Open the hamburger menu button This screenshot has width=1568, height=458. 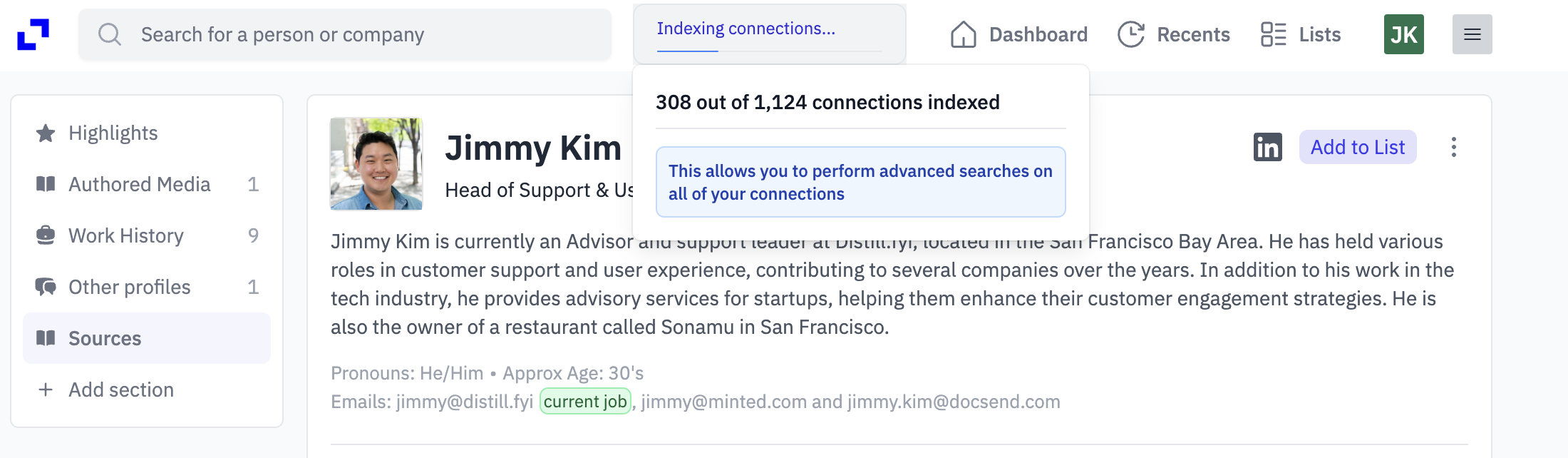(x=1472, y=34)
